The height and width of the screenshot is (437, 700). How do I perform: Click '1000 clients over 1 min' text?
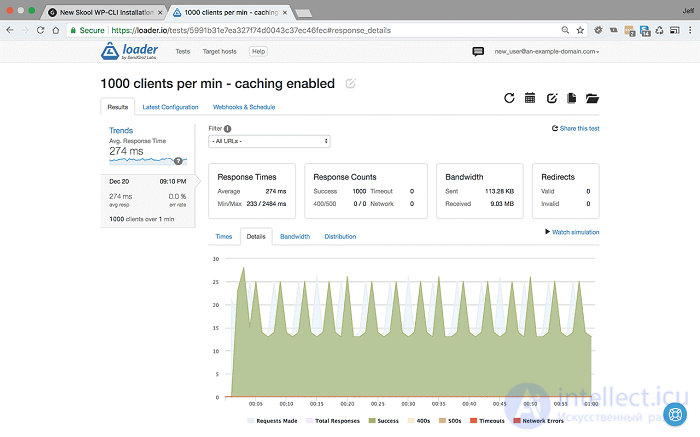(142, 219)
